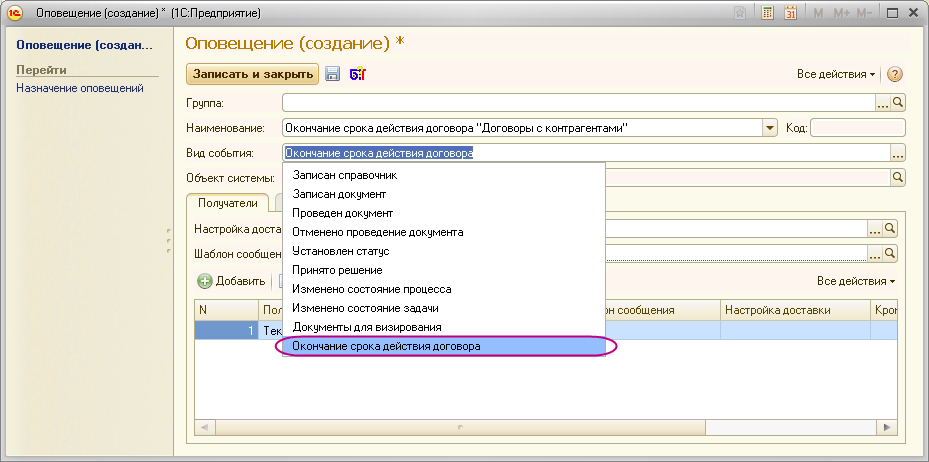
Task: Open the calculator from the title bar
Action: 768,13
